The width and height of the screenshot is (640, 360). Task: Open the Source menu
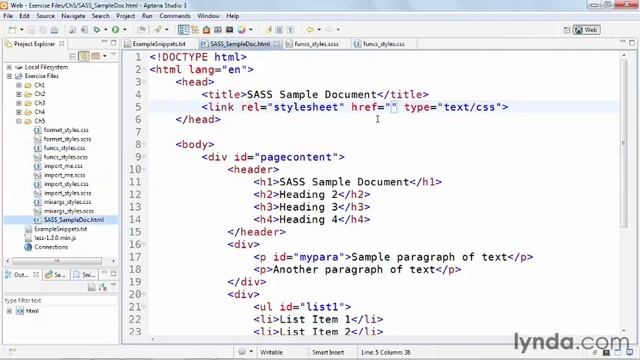[x=45, y=16]
